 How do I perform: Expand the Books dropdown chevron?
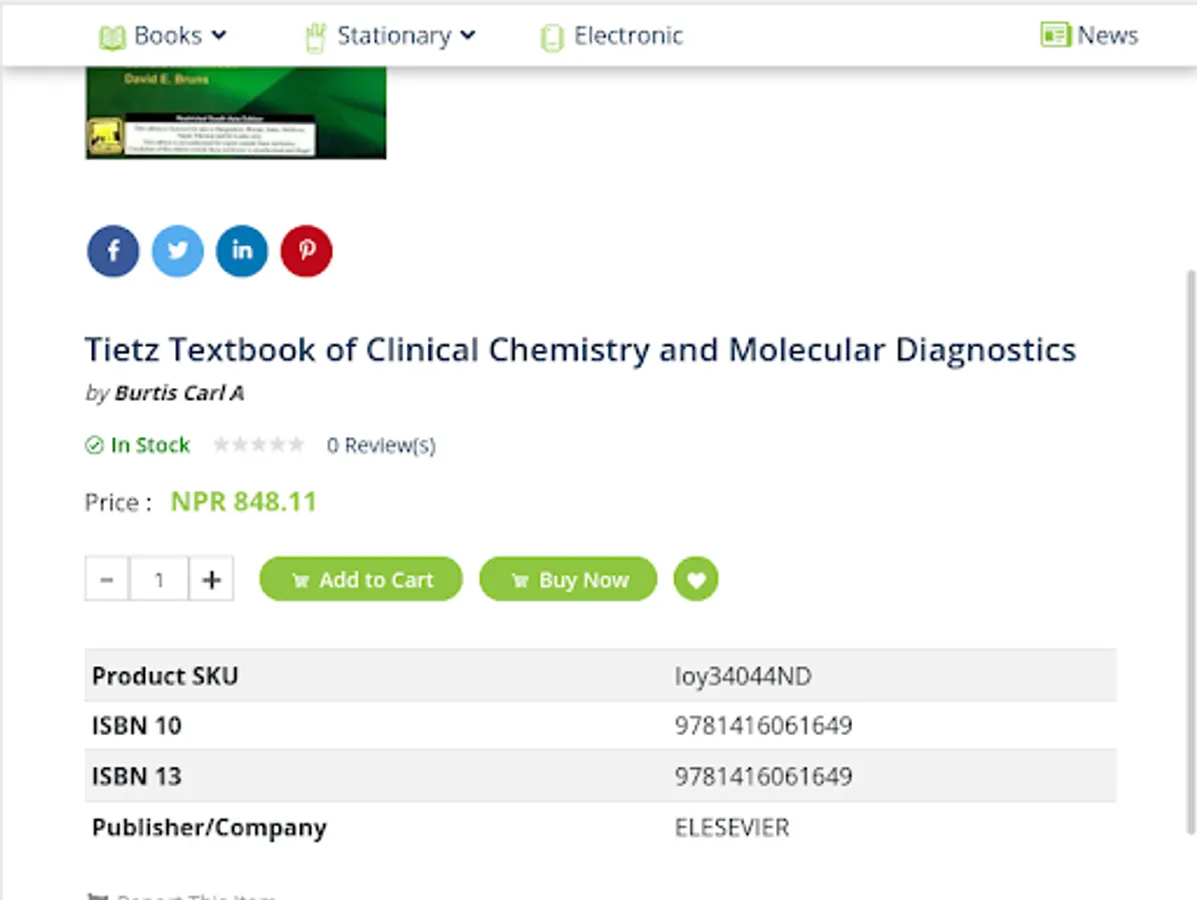219,35
